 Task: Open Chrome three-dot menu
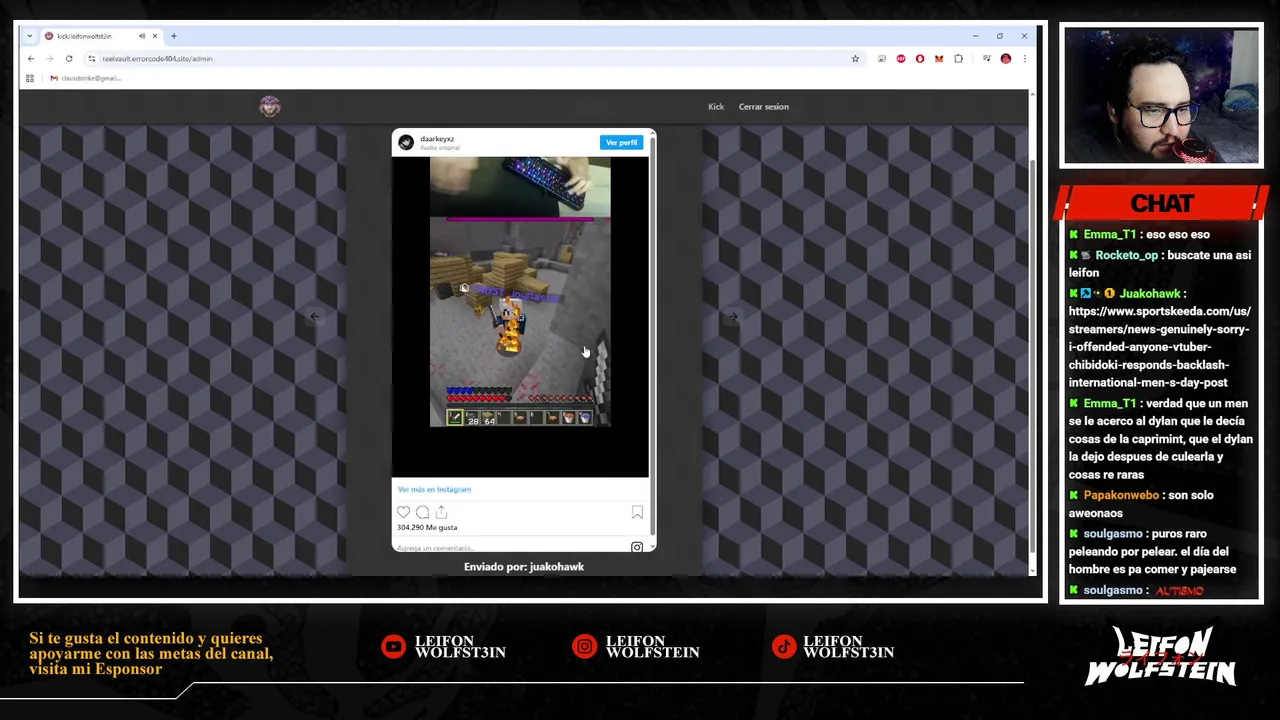click(1024, 59)
